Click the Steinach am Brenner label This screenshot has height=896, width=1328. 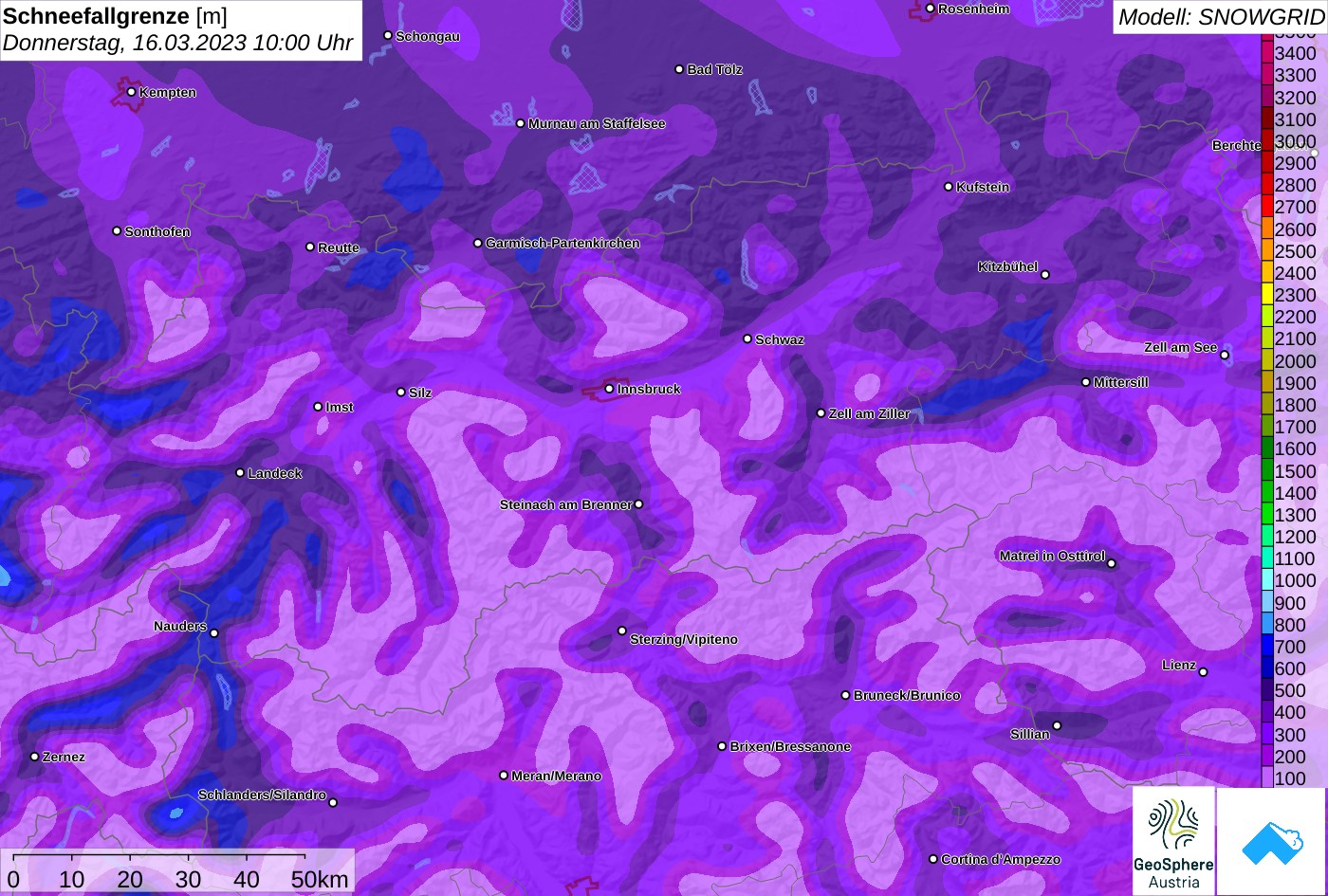click(565, 504)
